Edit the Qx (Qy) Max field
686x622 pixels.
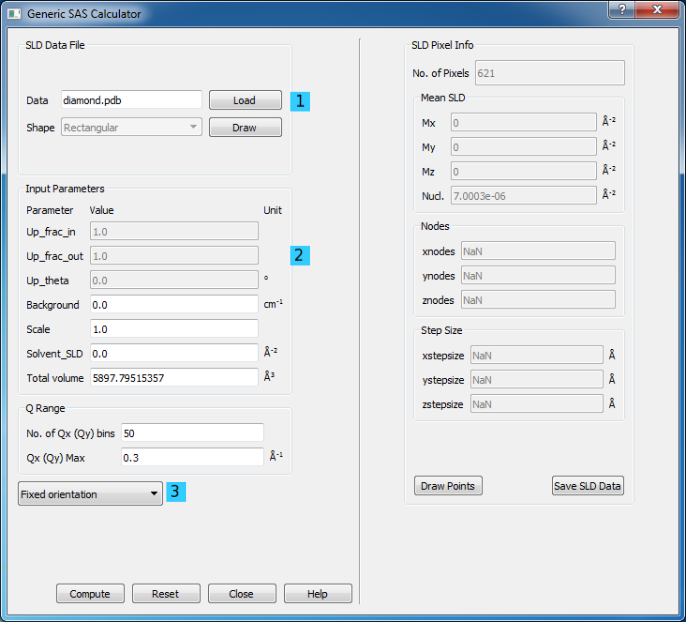191,457
